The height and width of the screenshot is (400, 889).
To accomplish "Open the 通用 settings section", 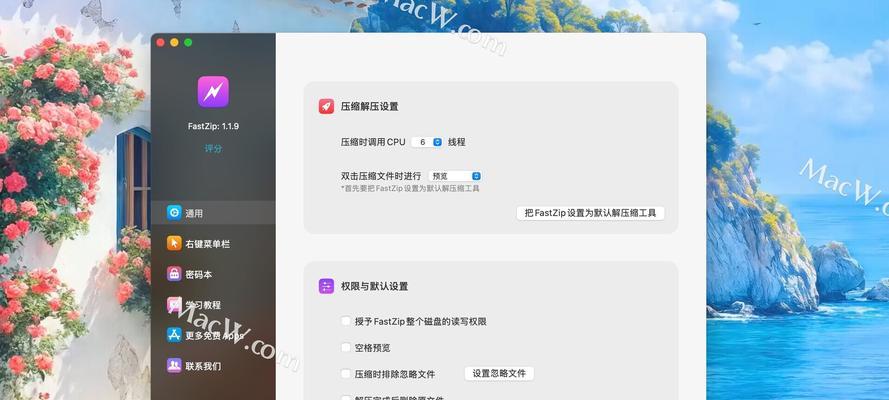I will point(213,213).
